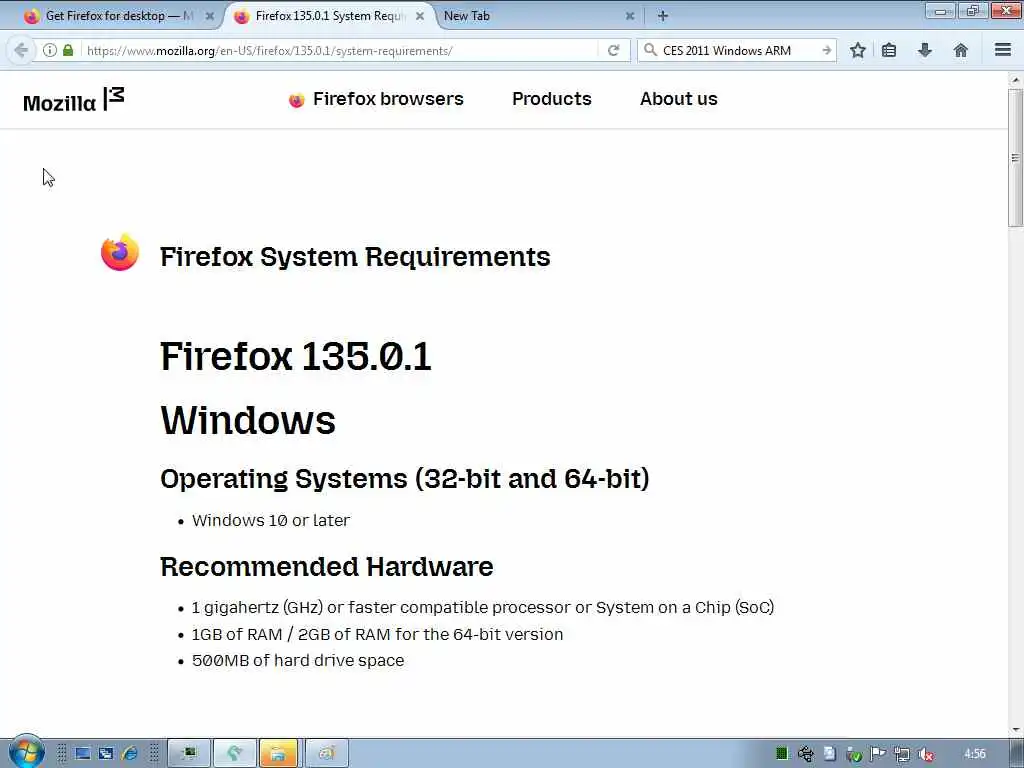Click the muted volume tray icon
Screen dimensions: 1024x768
925,754
